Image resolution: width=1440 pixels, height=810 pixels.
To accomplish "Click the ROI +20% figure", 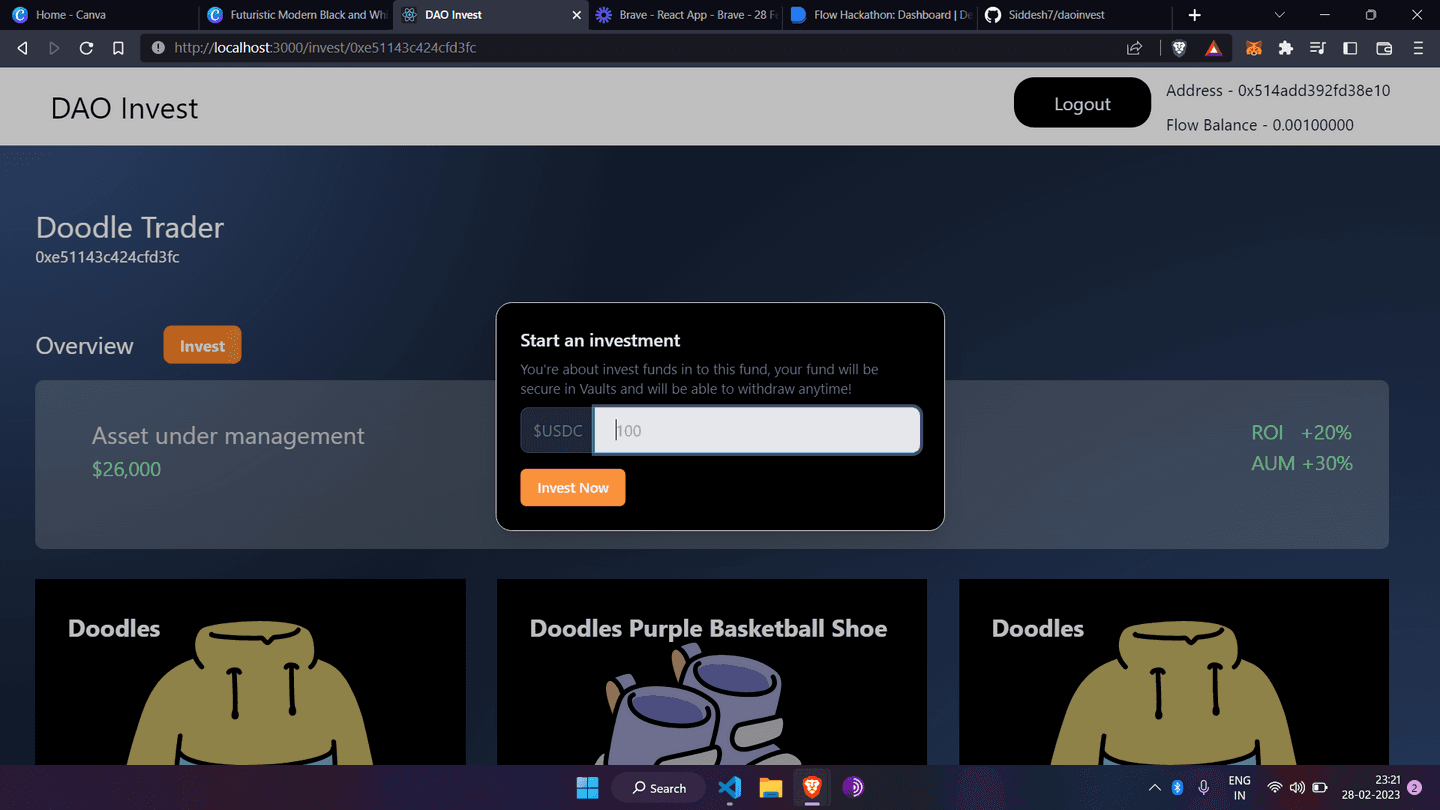I will (x=1301, y=432).
